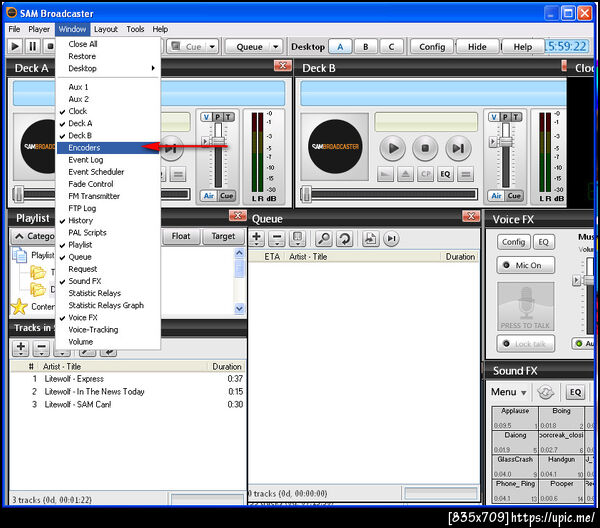Play the Applause sound effect

[515, 418]
